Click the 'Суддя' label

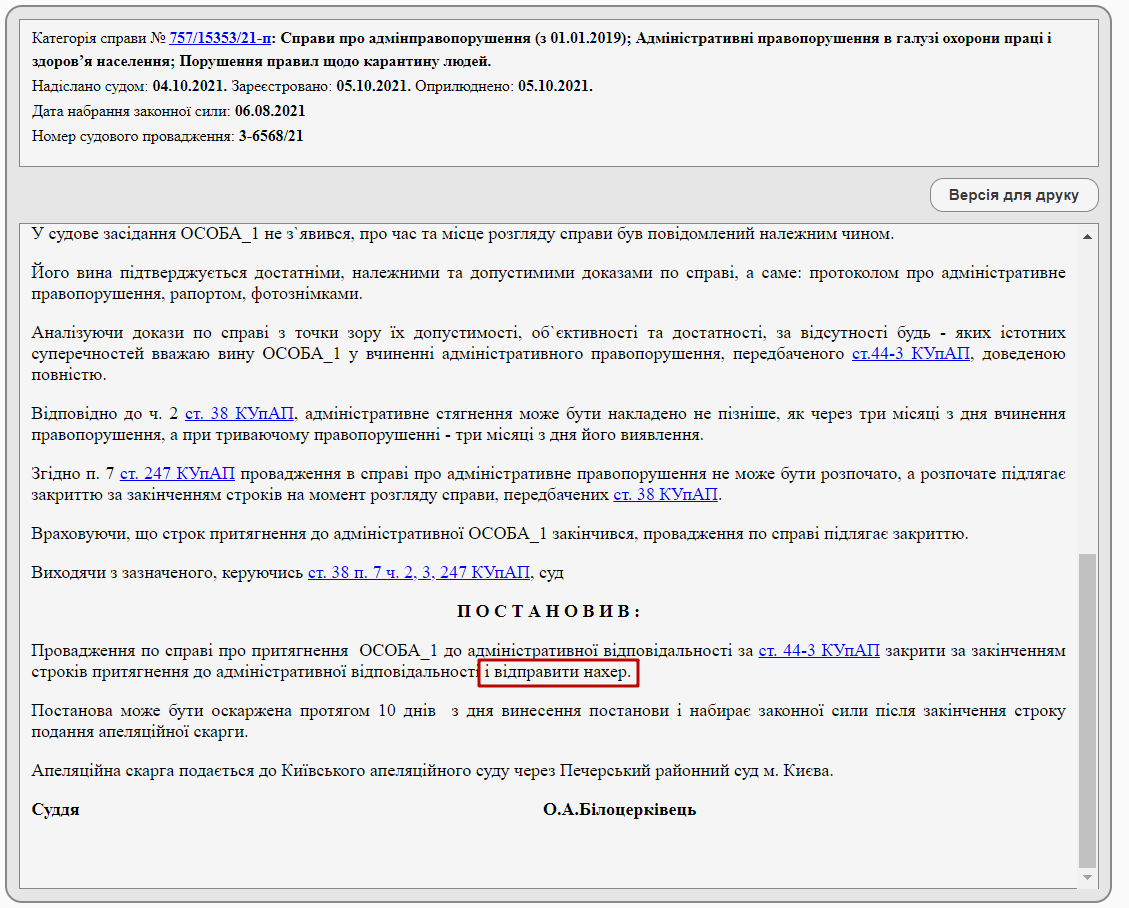point(56,810)
